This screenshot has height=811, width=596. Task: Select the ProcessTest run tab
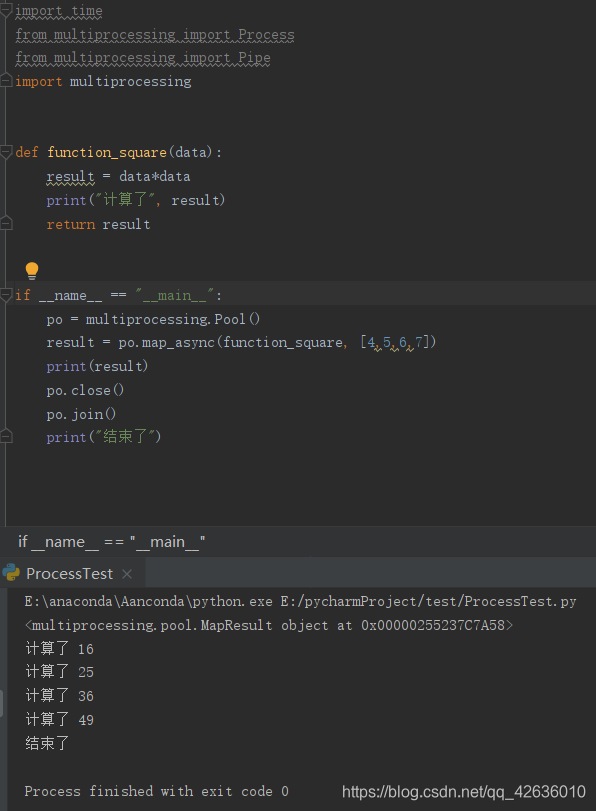[x=72, y=573]
